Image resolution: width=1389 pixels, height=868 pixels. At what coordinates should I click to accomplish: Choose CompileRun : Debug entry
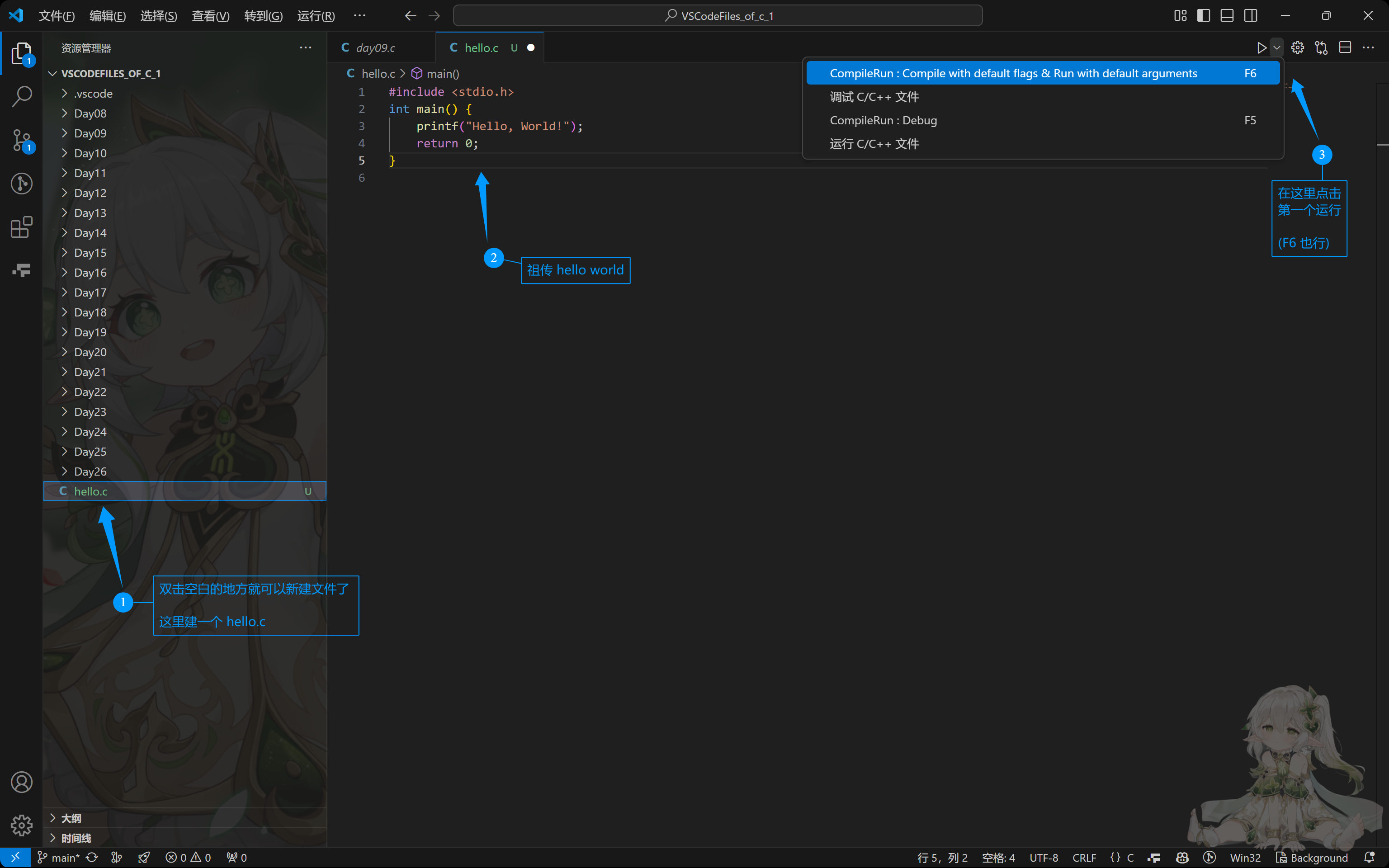(1043, 121)
